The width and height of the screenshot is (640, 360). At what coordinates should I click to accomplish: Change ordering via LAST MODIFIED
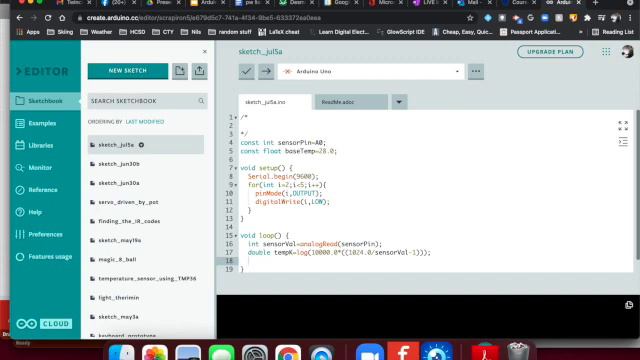pos(144,122)
